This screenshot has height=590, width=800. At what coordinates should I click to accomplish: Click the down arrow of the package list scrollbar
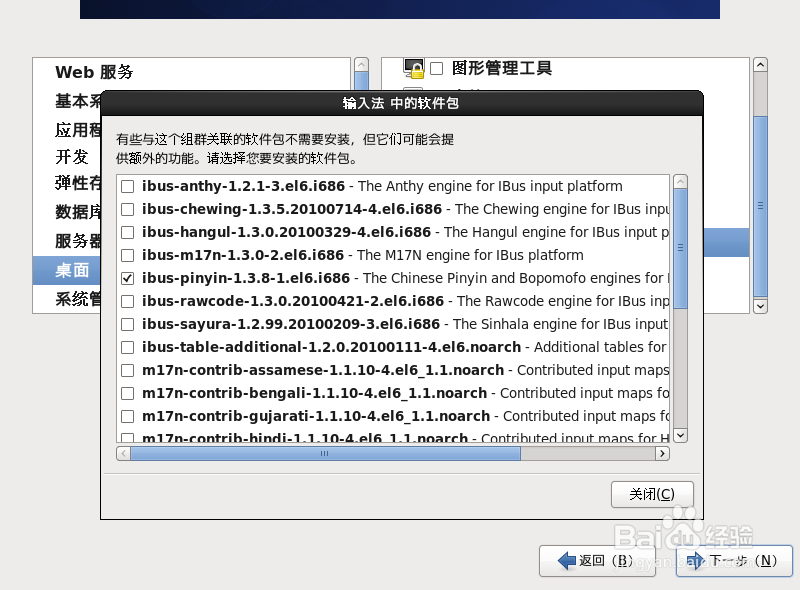[681, 435]
